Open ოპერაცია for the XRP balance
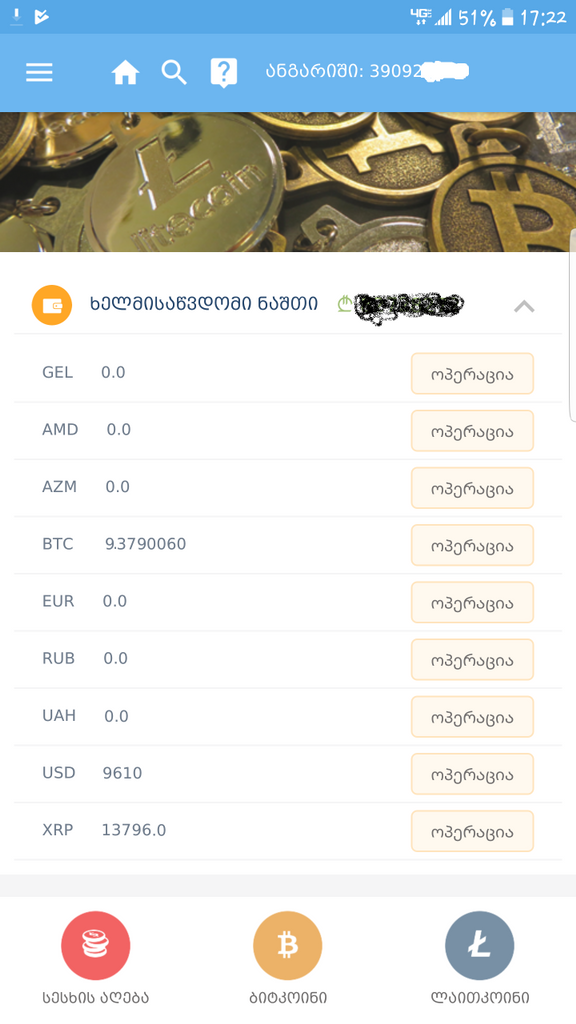This screenshot has width=576, height=1024. pos(471,831)
